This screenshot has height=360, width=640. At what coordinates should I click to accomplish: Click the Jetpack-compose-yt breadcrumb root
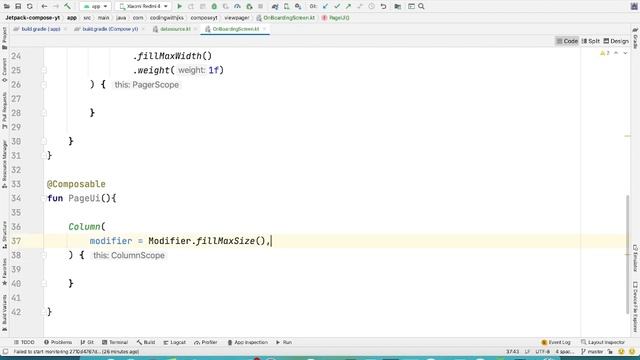click(33, 18)
